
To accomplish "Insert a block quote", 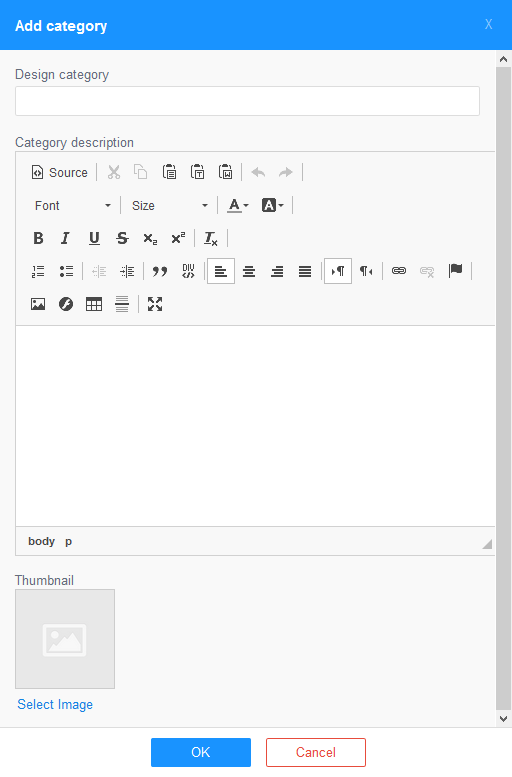I will coord(160,271).
